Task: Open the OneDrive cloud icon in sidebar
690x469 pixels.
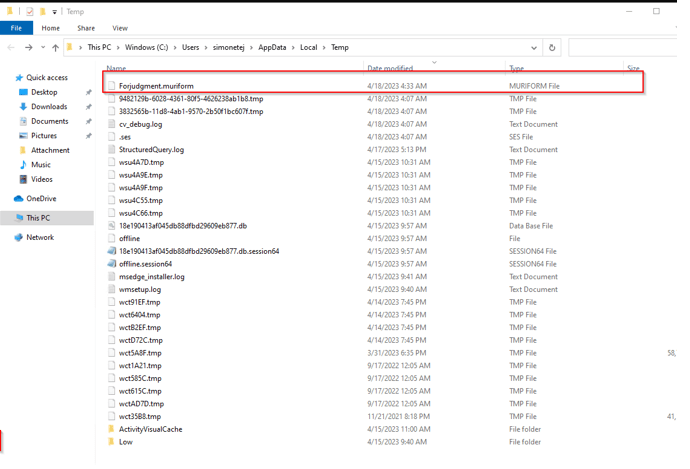Action: [x=18, y=199]
